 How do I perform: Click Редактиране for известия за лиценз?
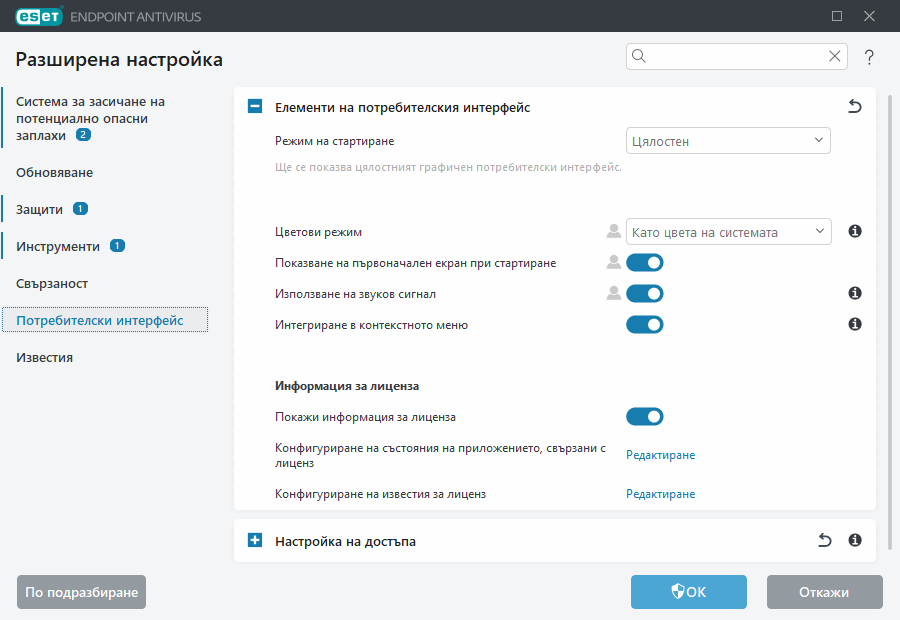pos(660,493)
